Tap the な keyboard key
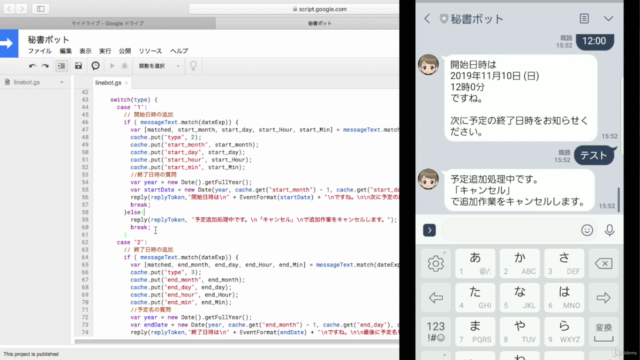Image resolution: width=640 pixels, height=360 pixels. (x=520, y=298)
